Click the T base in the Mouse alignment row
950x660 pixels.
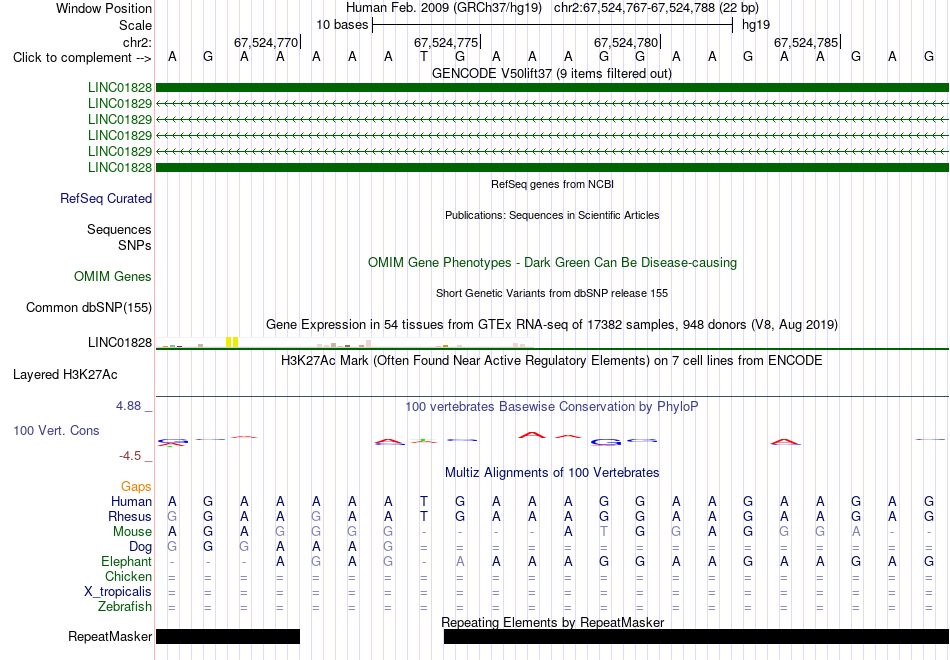604,532
